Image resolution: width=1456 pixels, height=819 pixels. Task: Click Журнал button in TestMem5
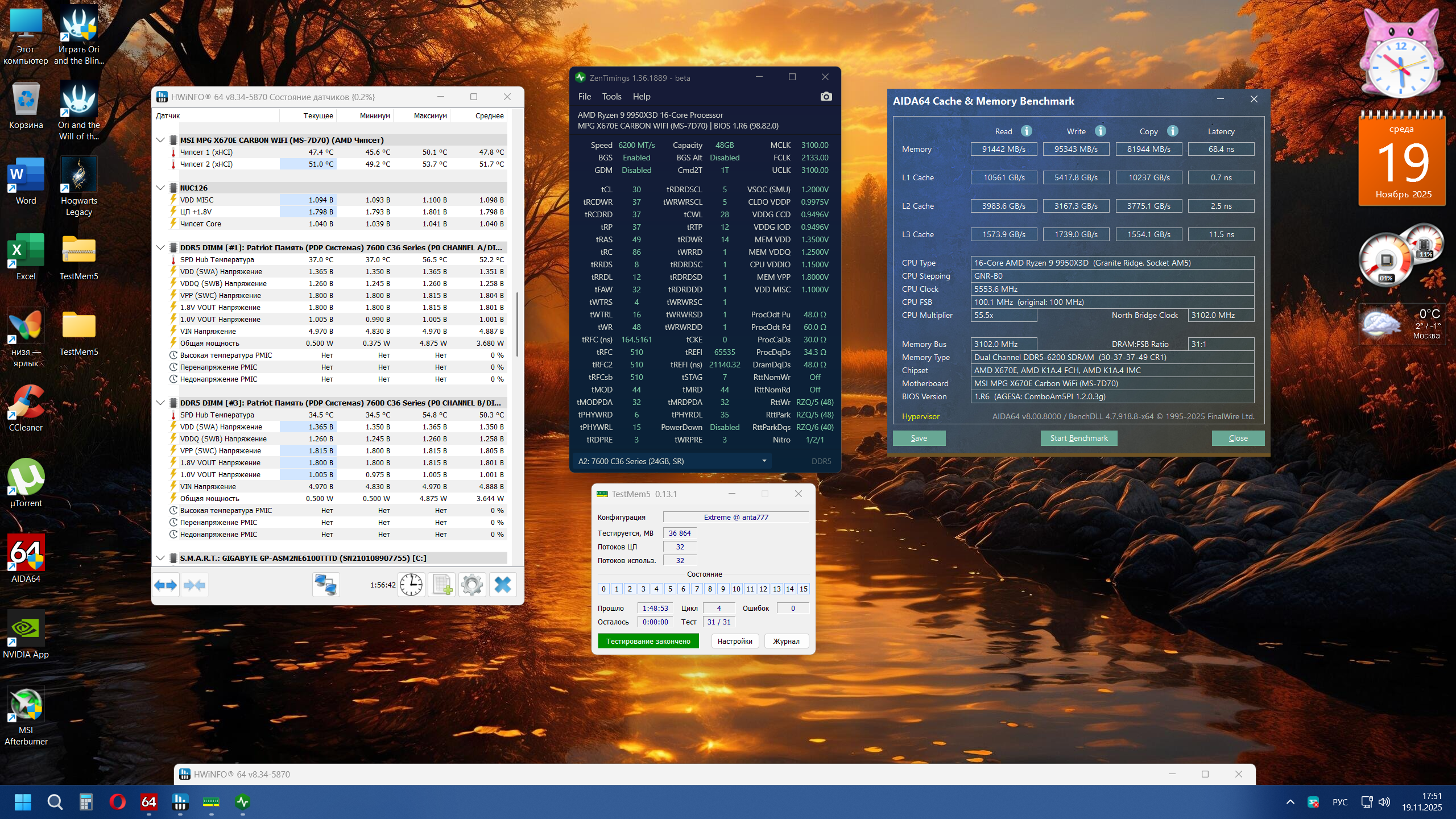[x=786, y=641]
